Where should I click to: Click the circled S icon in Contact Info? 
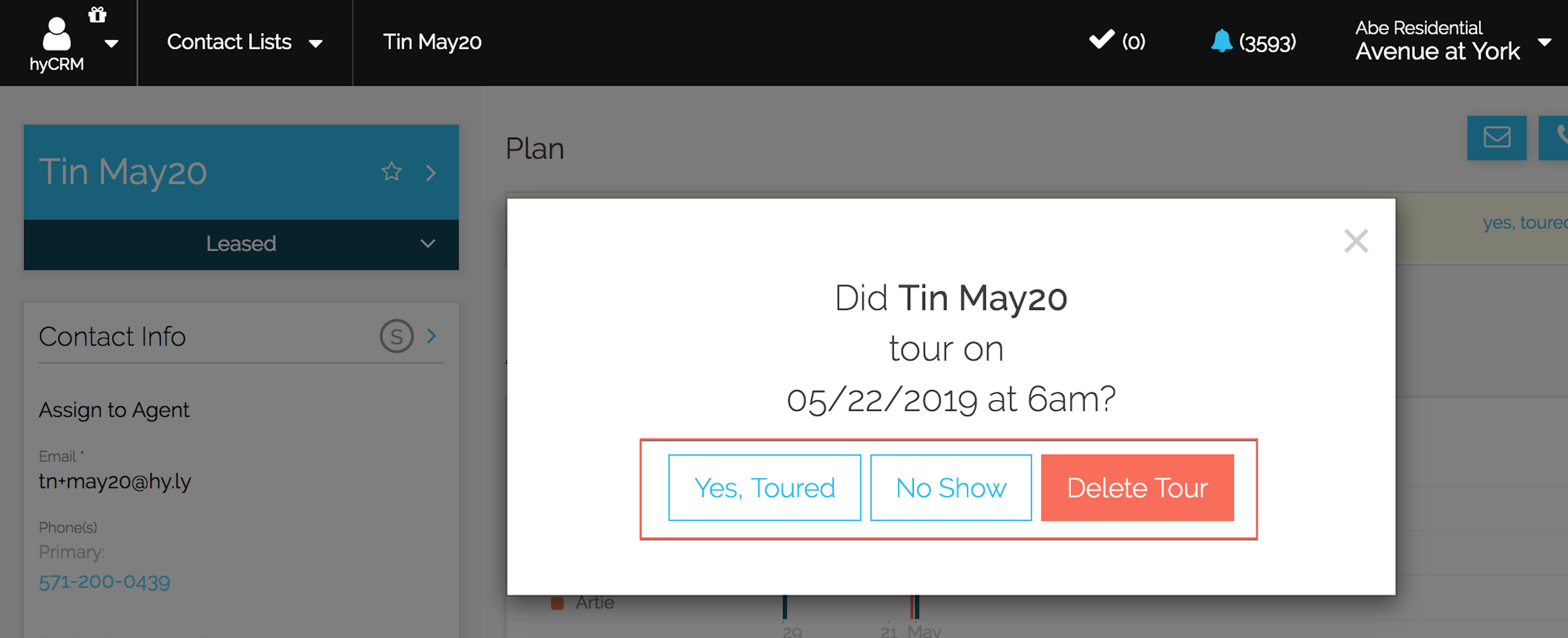[x=396, y=336]
